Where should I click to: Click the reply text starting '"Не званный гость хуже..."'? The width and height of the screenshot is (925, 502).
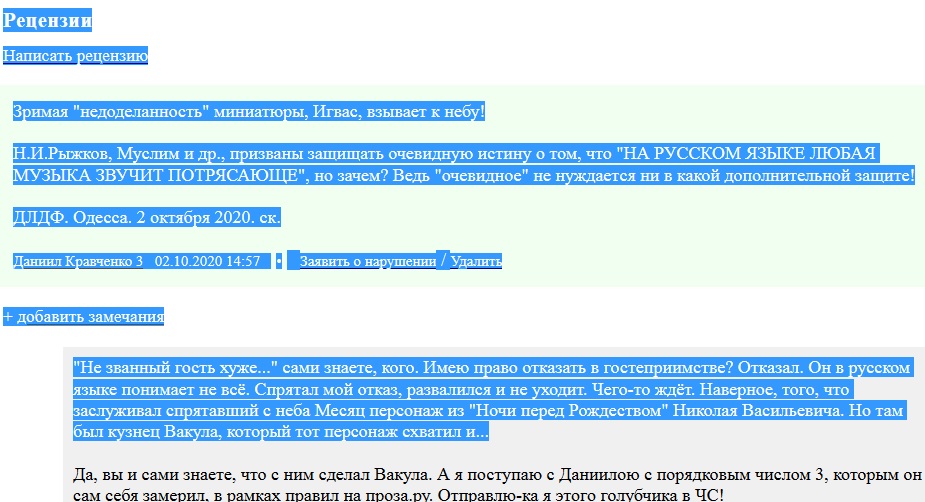click(492, 400)
